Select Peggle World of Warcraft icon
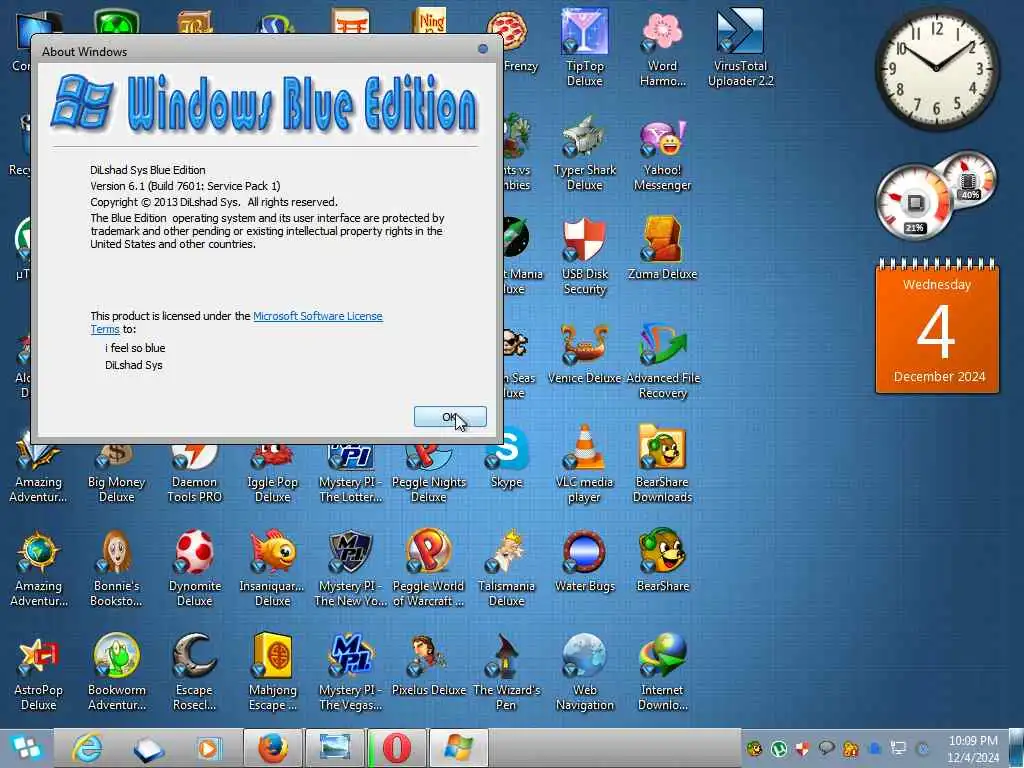 [428, 568]
